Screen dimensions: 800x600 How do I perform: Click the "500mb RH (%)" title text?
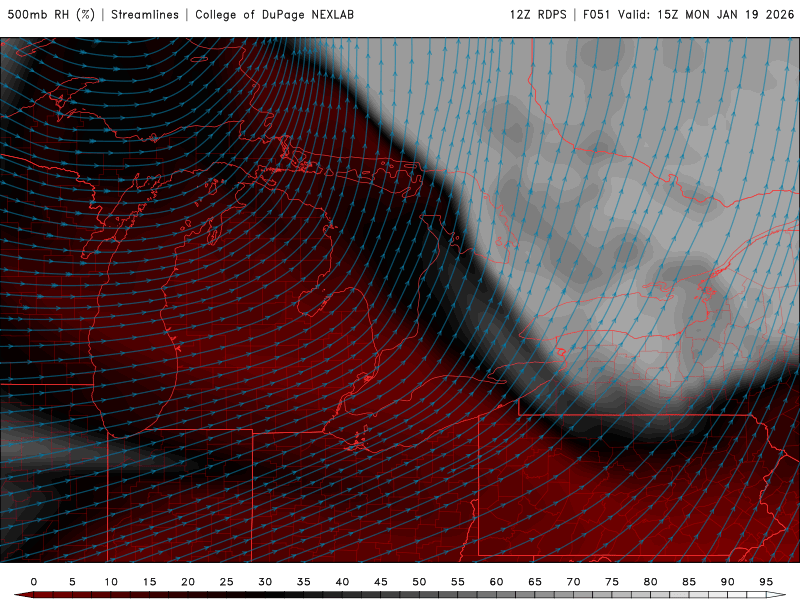[51, 15]
